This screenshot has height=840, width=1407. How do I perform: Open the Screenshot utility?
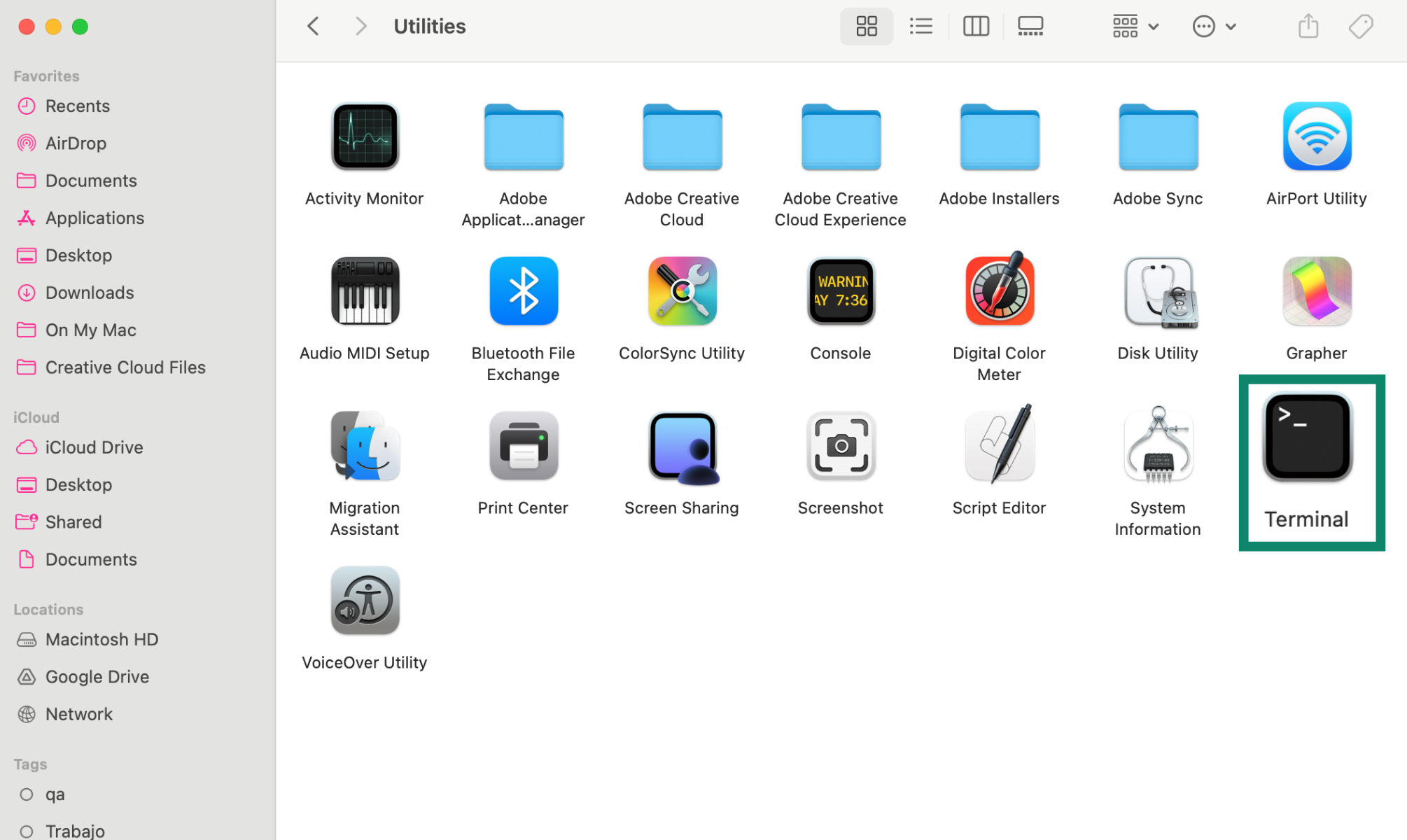[840, 446]
